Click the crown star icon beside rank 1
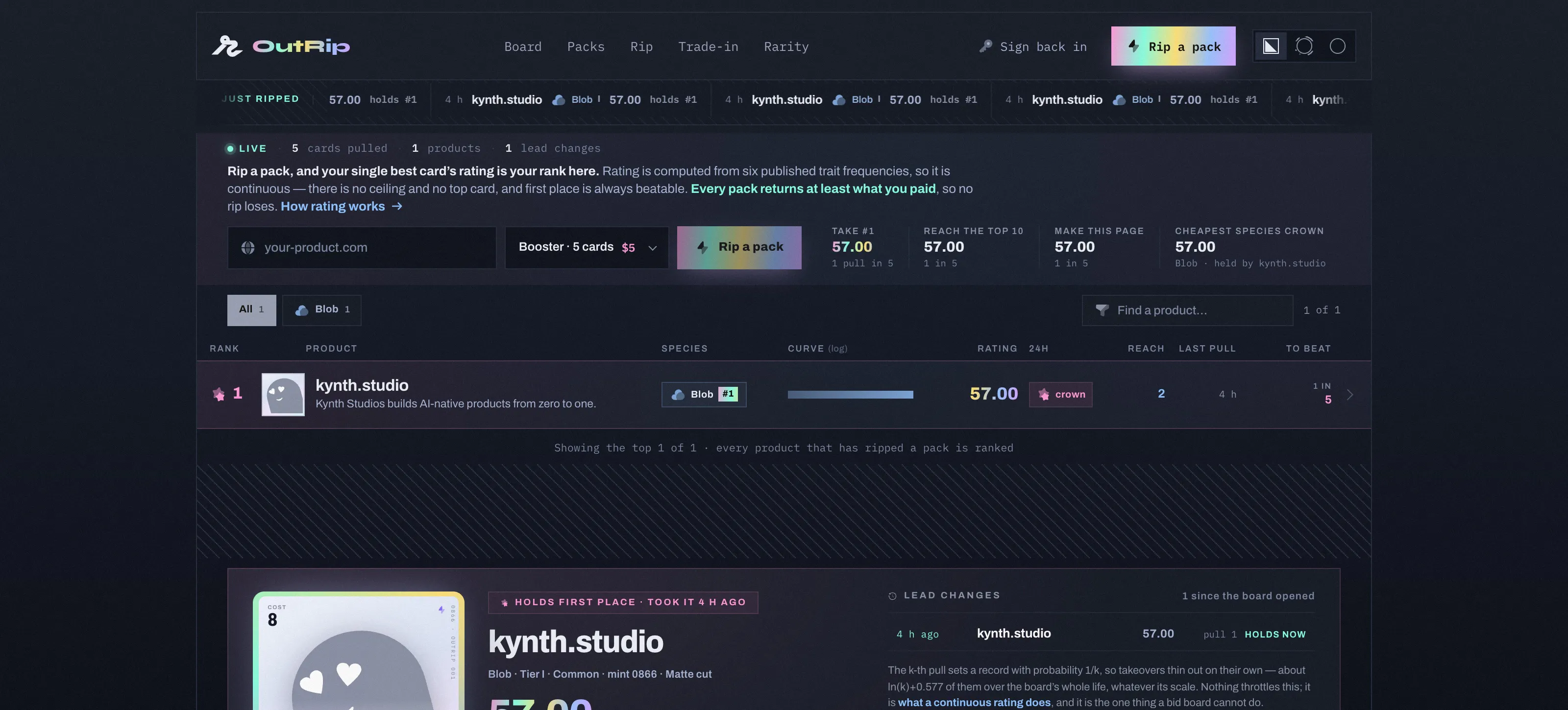Screen dimensions: 1568x710 coord(219,394)
